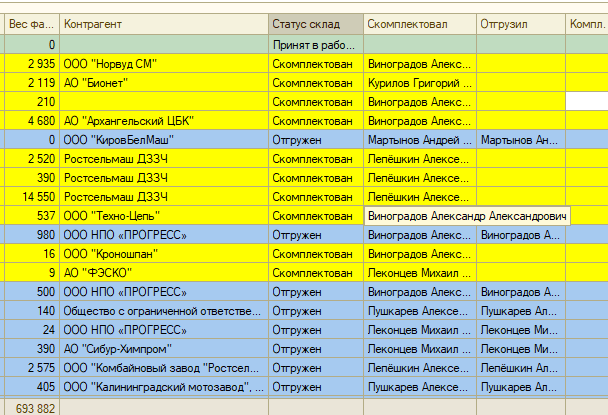Click the weight cell 2 575

pyautogui.click(x=32, y=368)
